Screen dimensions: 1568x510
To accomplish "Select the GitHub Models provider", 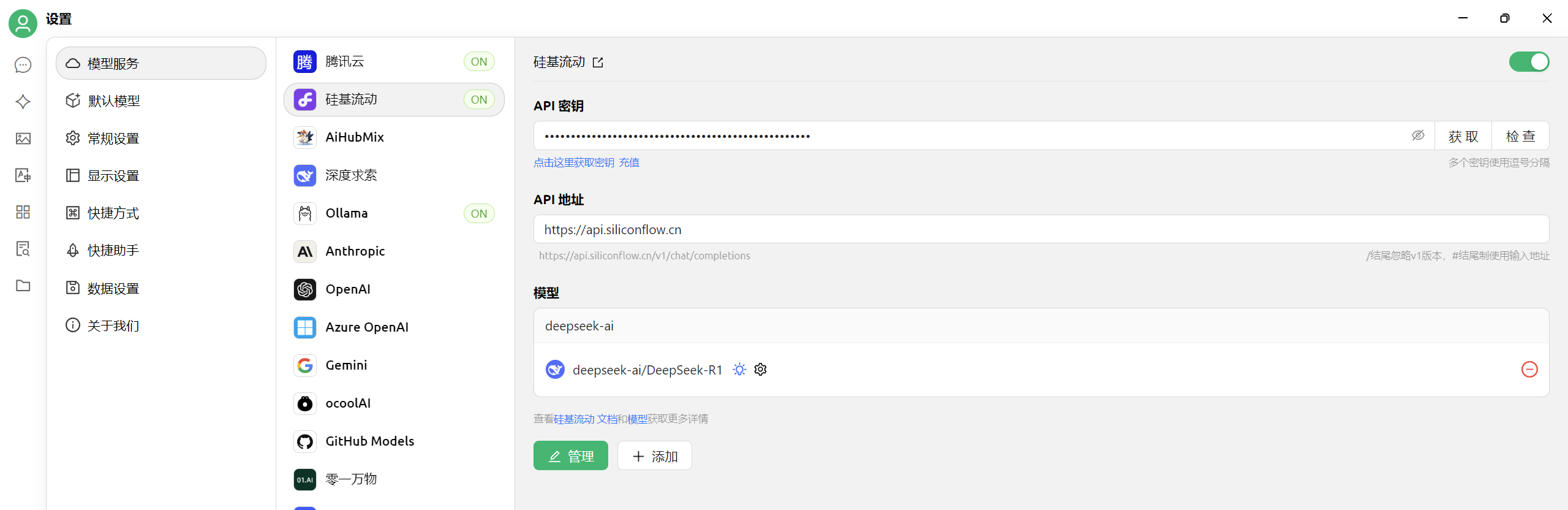I will [394, 441].
